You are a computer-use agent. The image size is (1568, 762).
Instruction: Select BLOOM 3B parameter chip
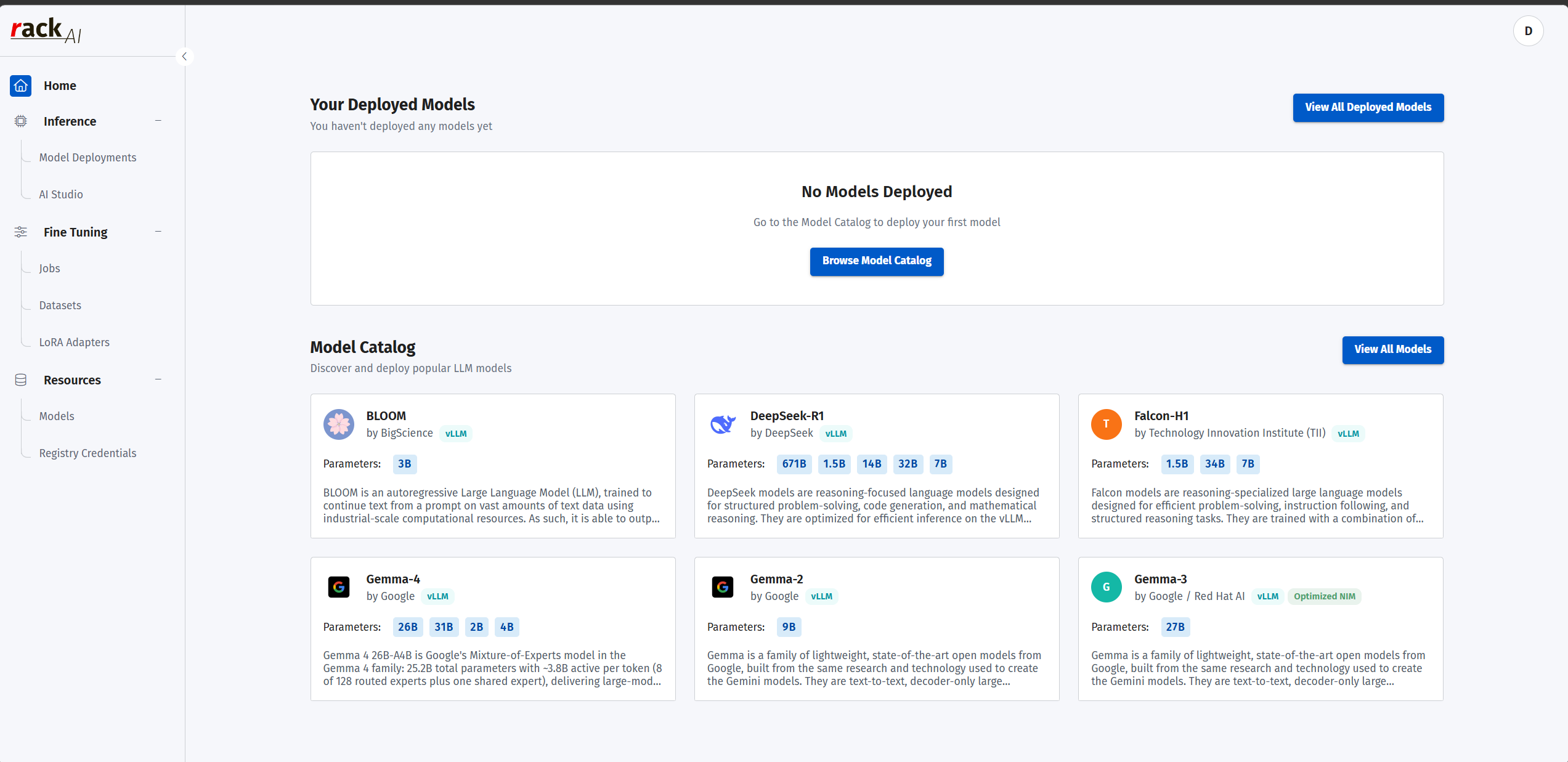404,464
